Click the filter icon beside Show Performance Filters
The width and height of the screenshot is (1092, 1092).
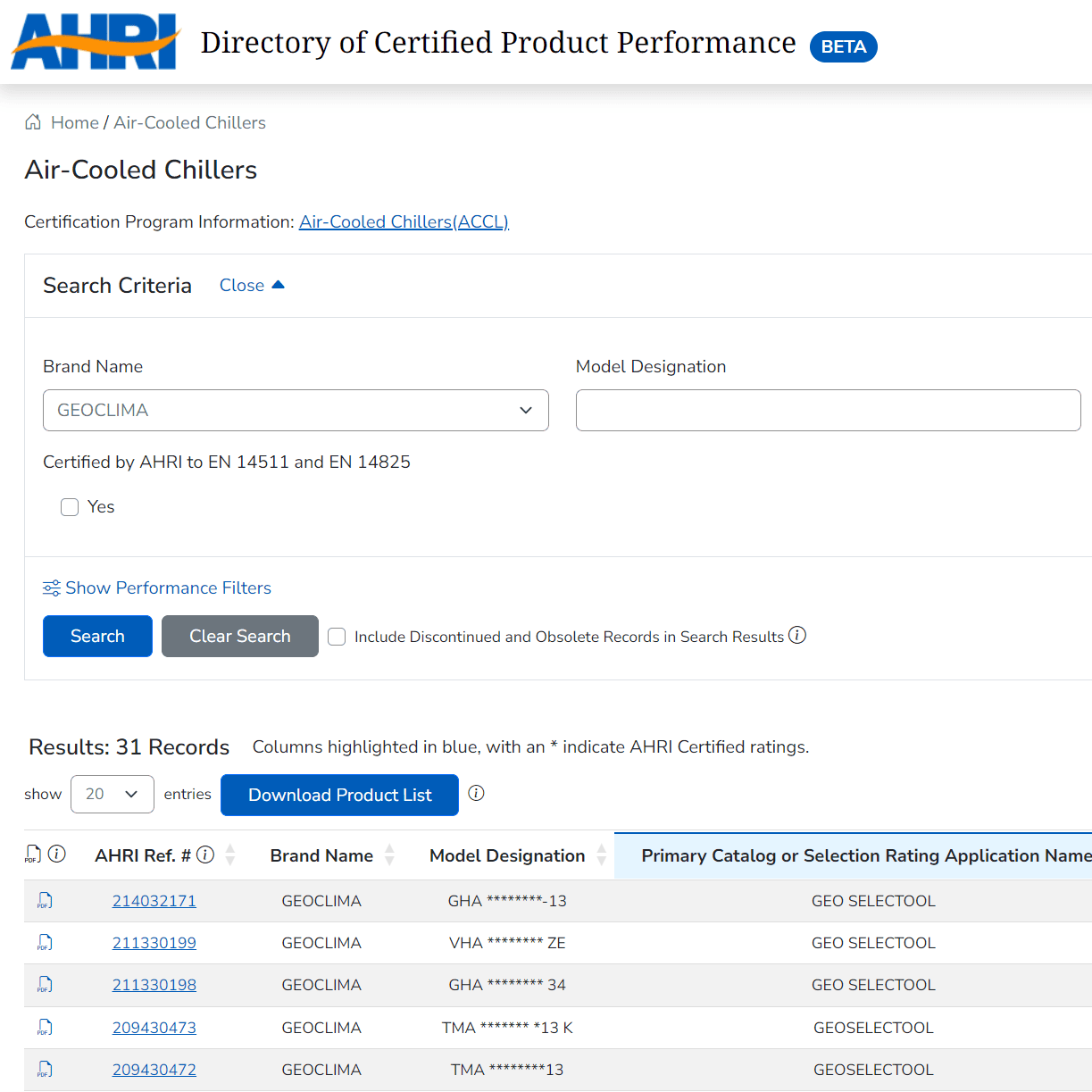click(x=51, y=588)
